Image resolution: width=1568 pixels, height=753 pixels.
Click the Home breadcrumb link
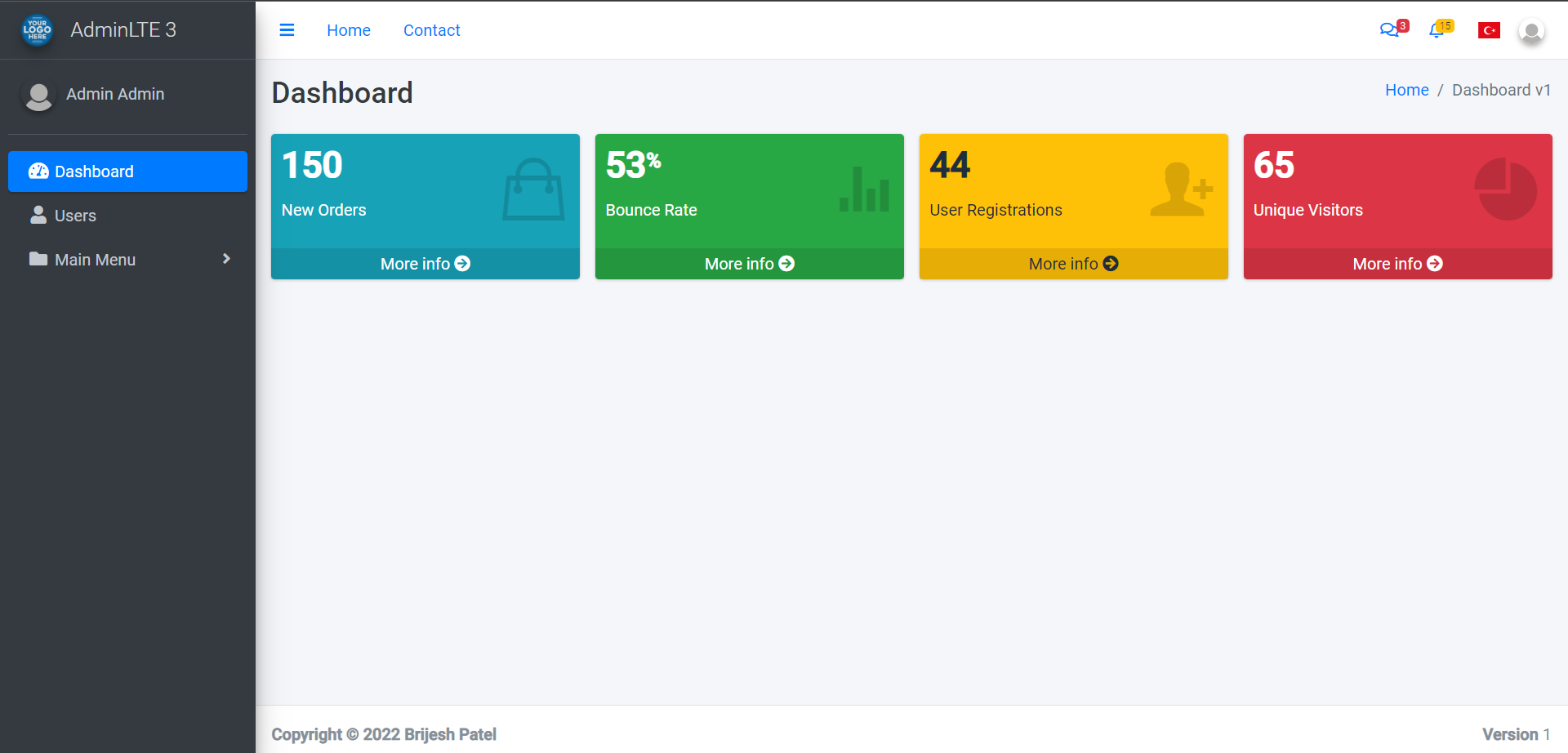1407,90
